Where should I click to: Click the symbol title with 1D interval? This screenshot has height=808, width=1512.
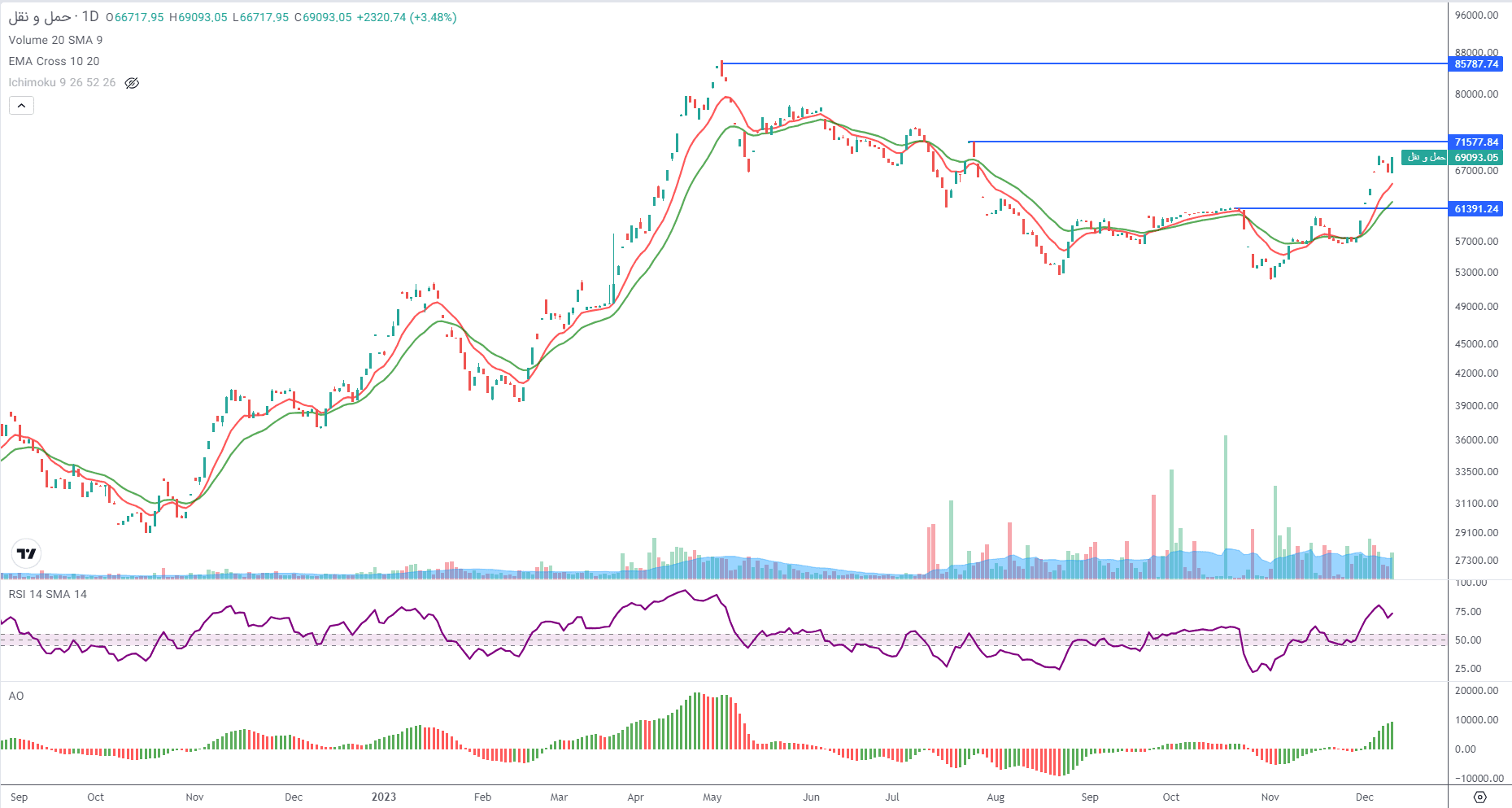pyautogui.click(x=54, y=17)
